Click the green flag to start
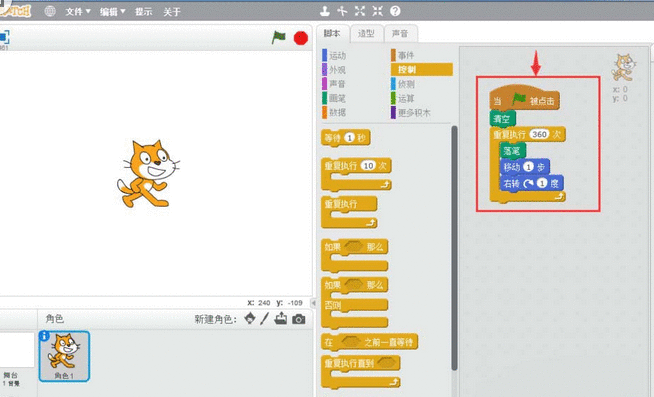 (279, 38)
